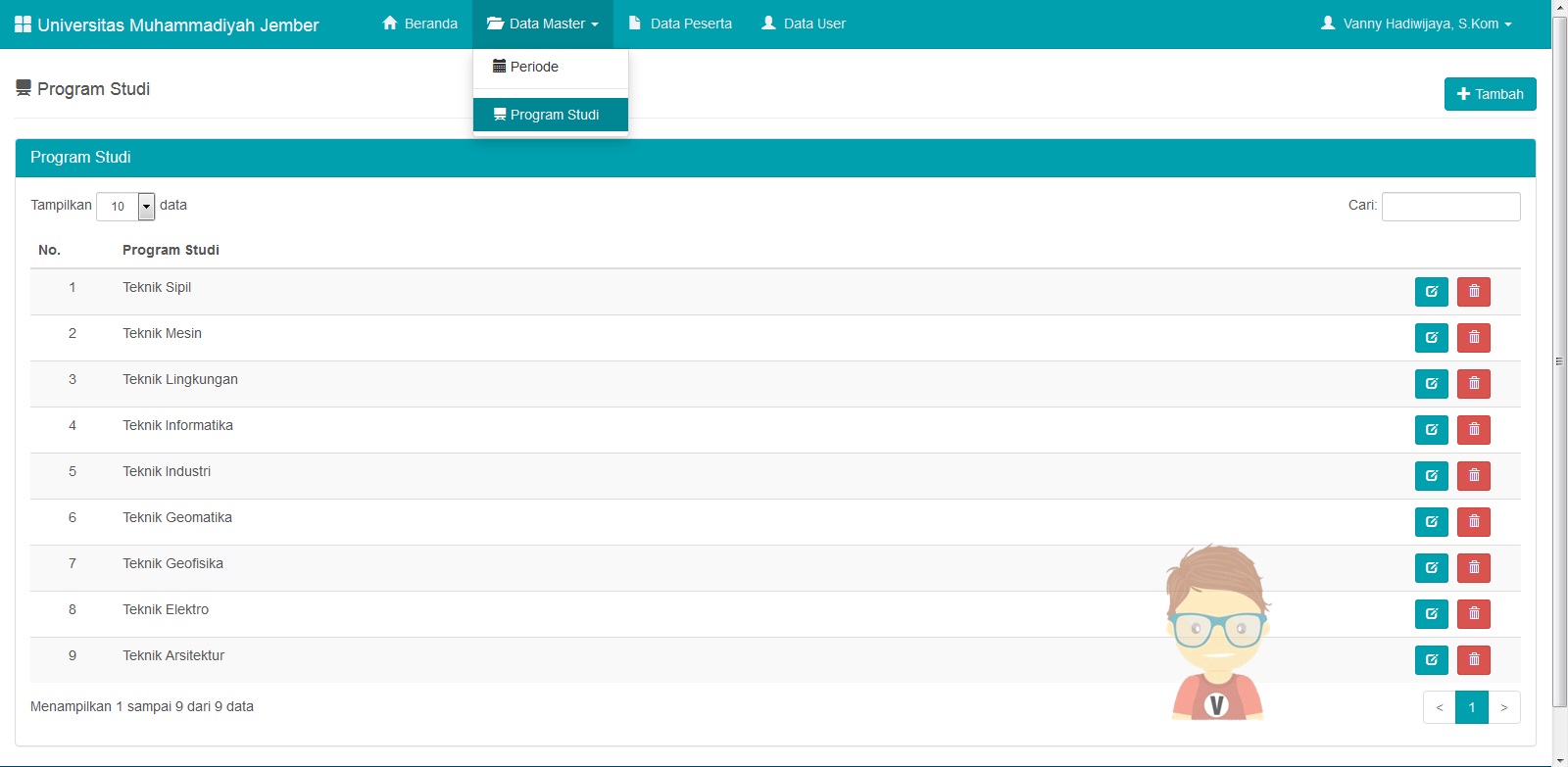The image size is (1568, 767).
Task: Select the Teknik Geomatika cell text
Action: tap(177, 517)
